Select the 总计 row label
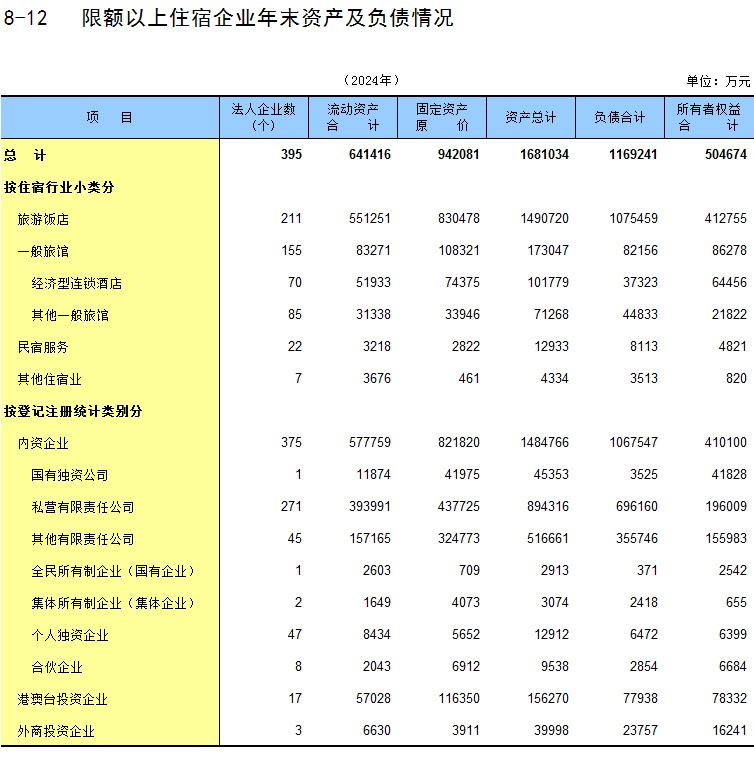This screenshot has width=754, height=779. [x=25, y=155]
